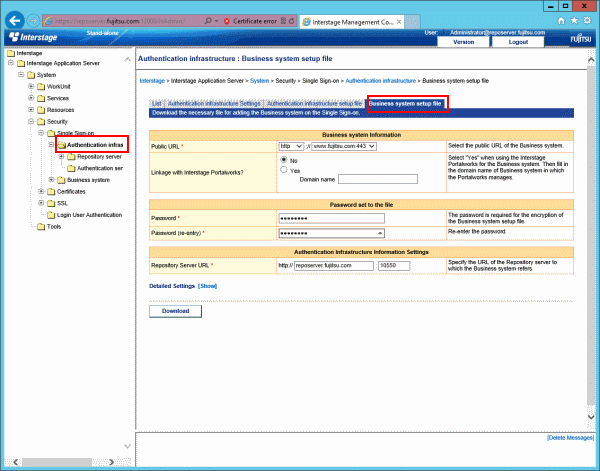
Task: Click the Download button
Action: tap(175, 311)
